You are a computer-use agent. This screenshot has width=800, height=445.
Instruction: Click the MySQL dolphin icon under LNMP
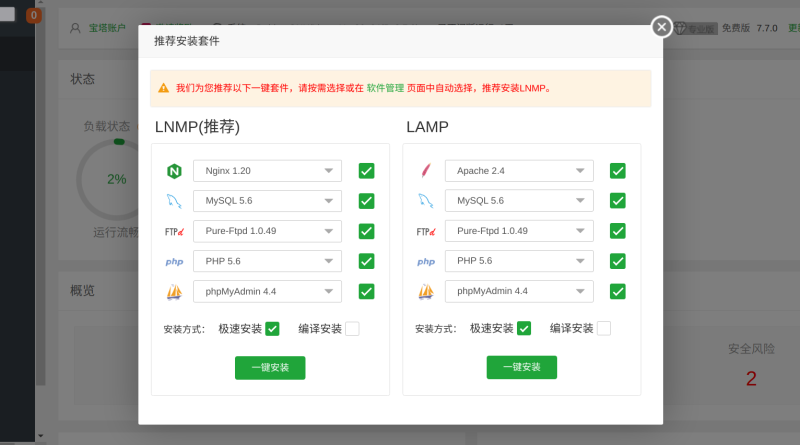(174, 201)
